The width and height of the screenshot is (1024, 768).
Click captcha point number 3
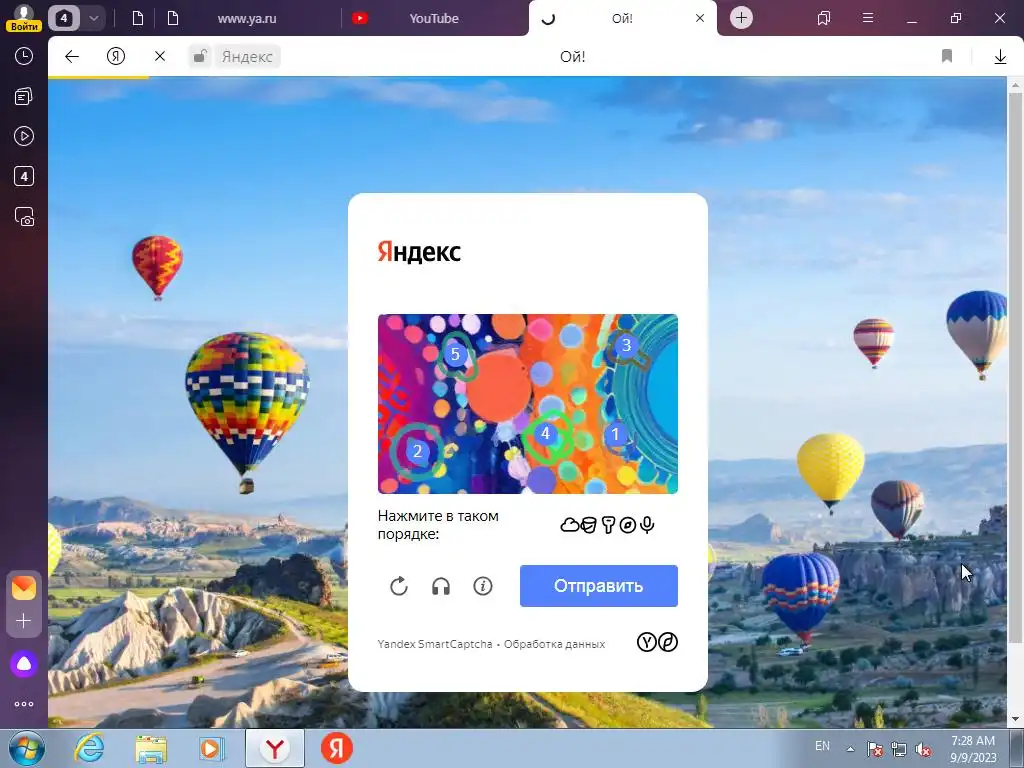point(626,345)
